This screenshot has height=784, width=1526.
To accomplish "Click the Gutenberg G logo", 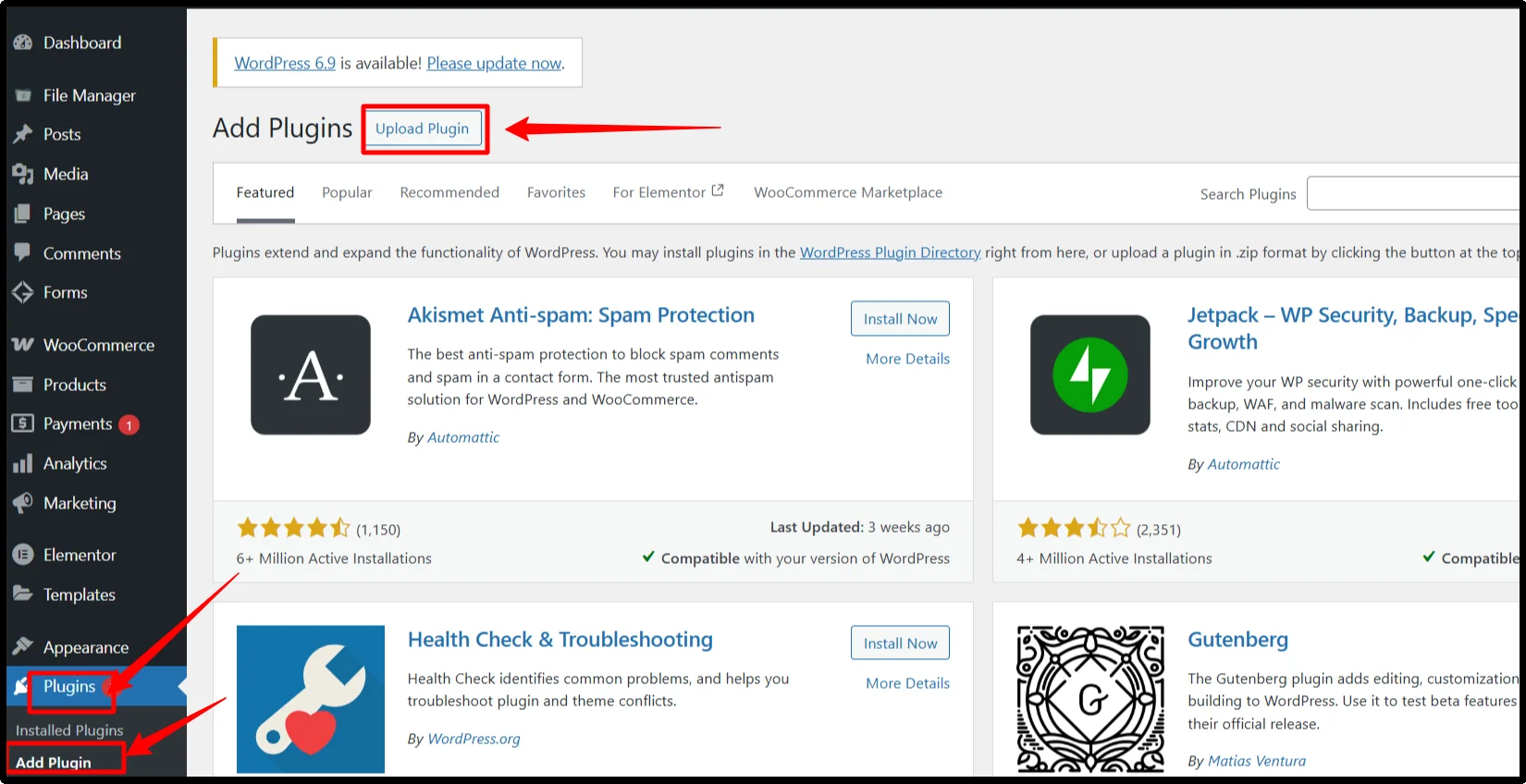I will pos(1090,699).
